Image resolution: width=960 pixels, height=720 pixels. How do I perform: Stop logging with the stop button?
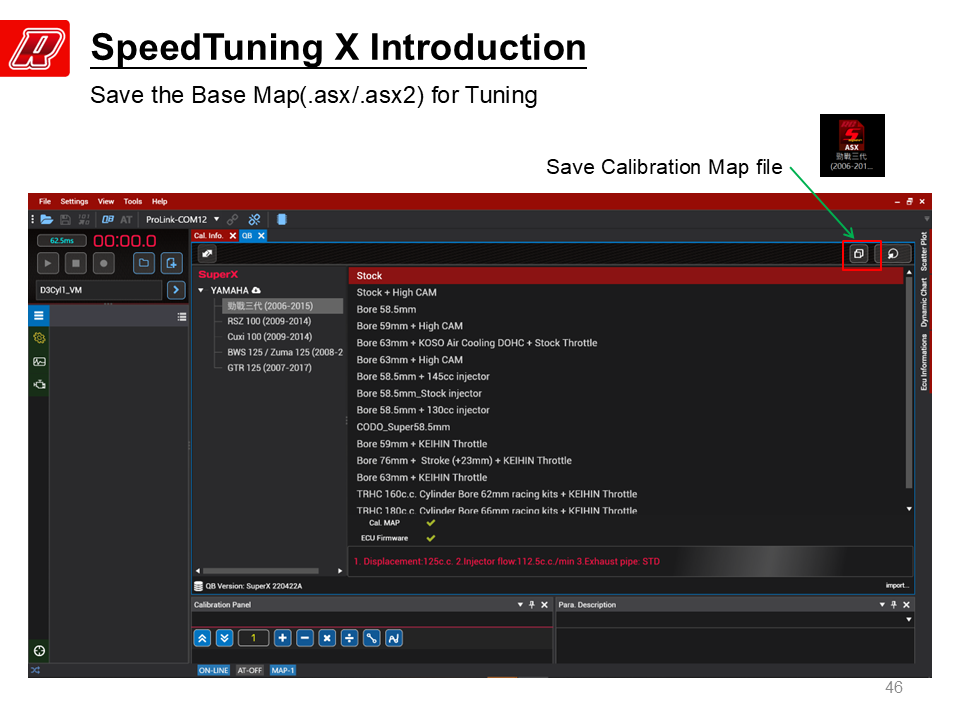click(76, 263)
